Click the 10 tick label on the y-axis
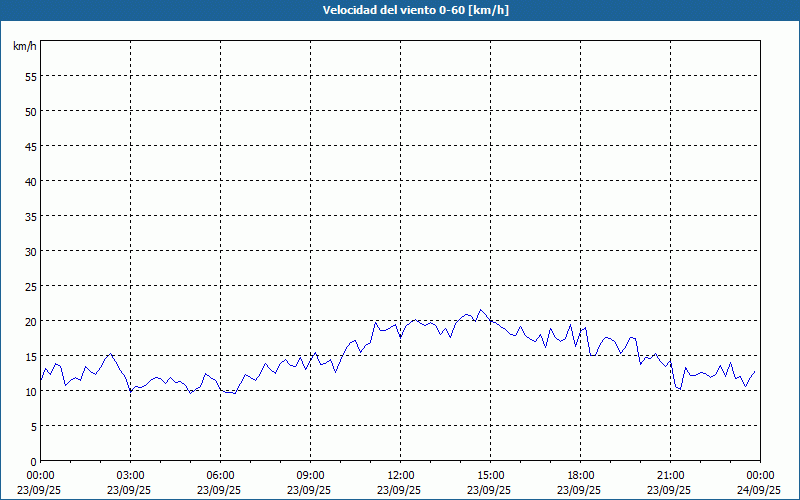This screenshot has height=500, width=800. 30,391
